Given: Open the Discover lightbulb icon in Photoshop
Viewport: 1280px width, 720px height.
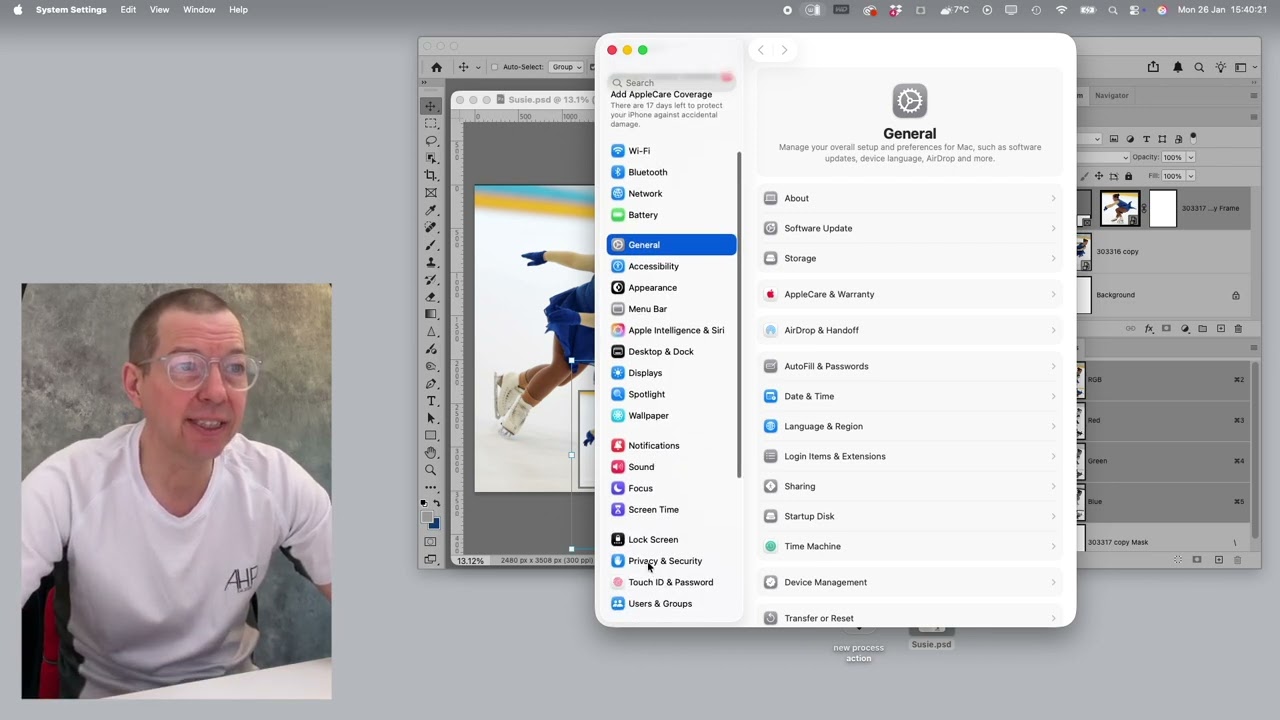Looking at the screenshot, I should pyautogui.click(x=1220, y=67).
